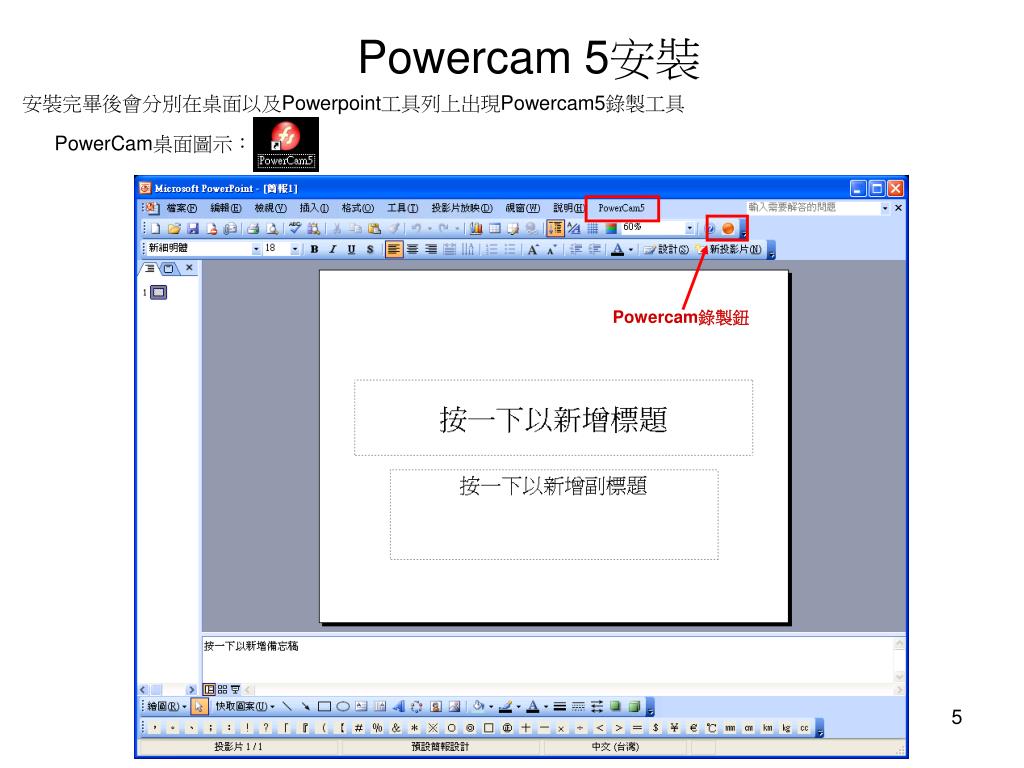Toggle text Shadow formatting
This screenshot has height=768, width=1024.
(370, 249)
